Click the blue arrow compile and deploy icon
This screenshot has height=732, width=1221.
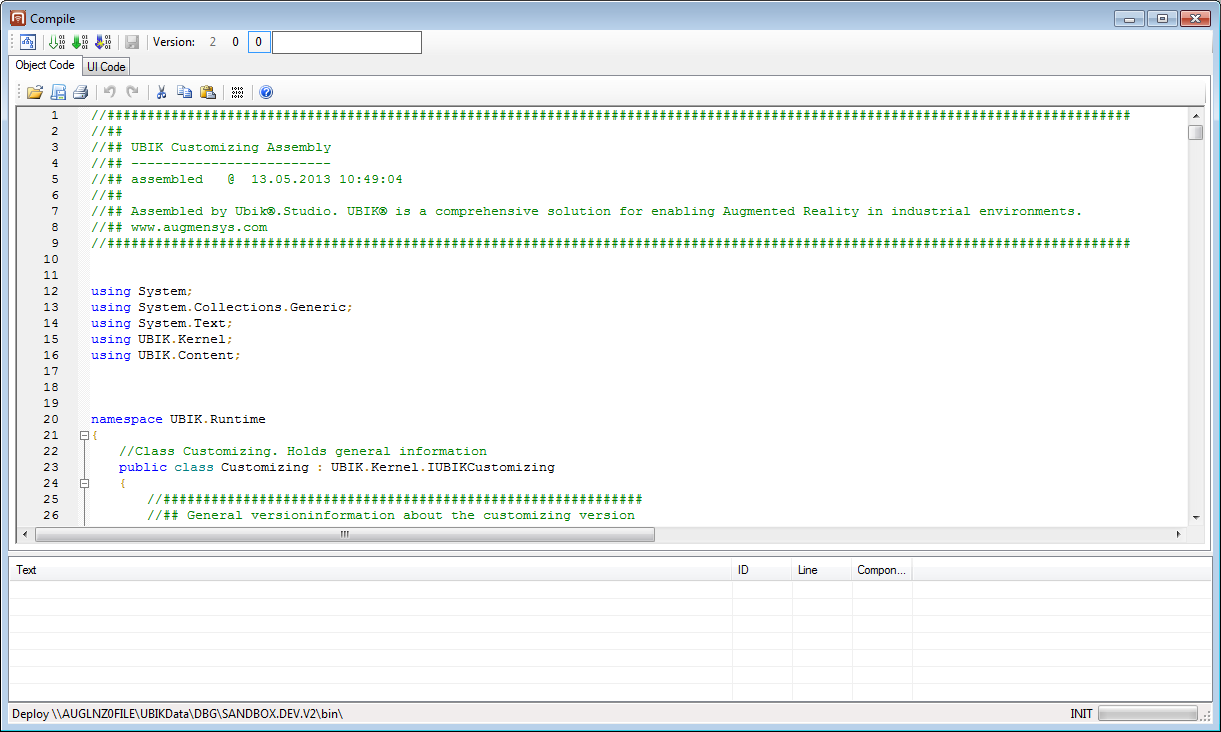pos(103,42)
